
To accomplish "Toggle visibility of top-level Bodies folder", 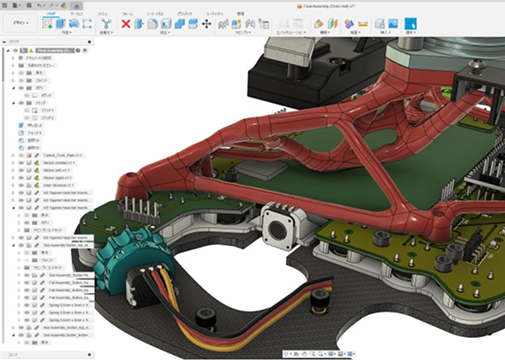I will (x=21, y=88).
